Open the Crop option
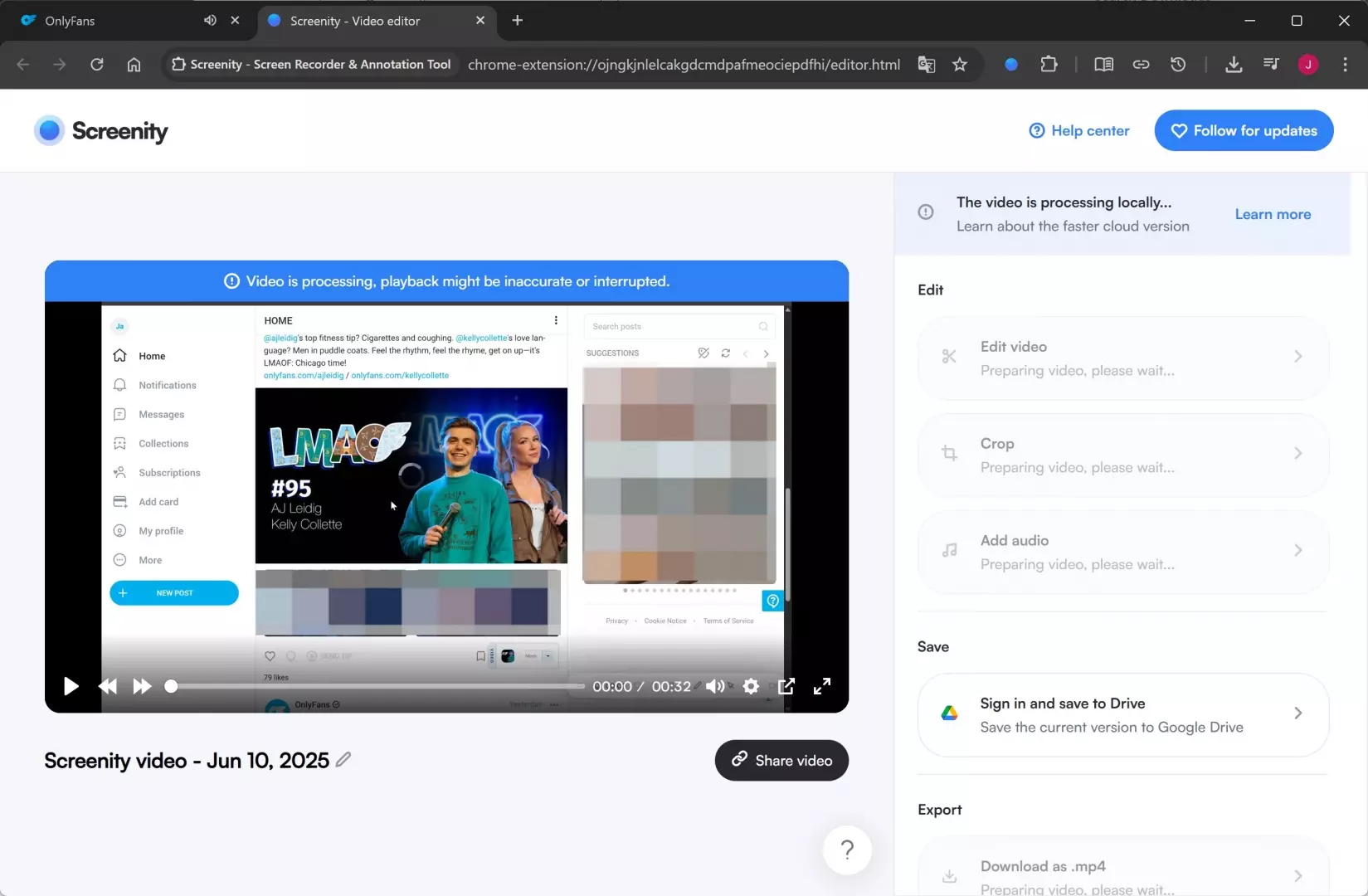The image size is (1368, 896). (x=1123, y=455)
